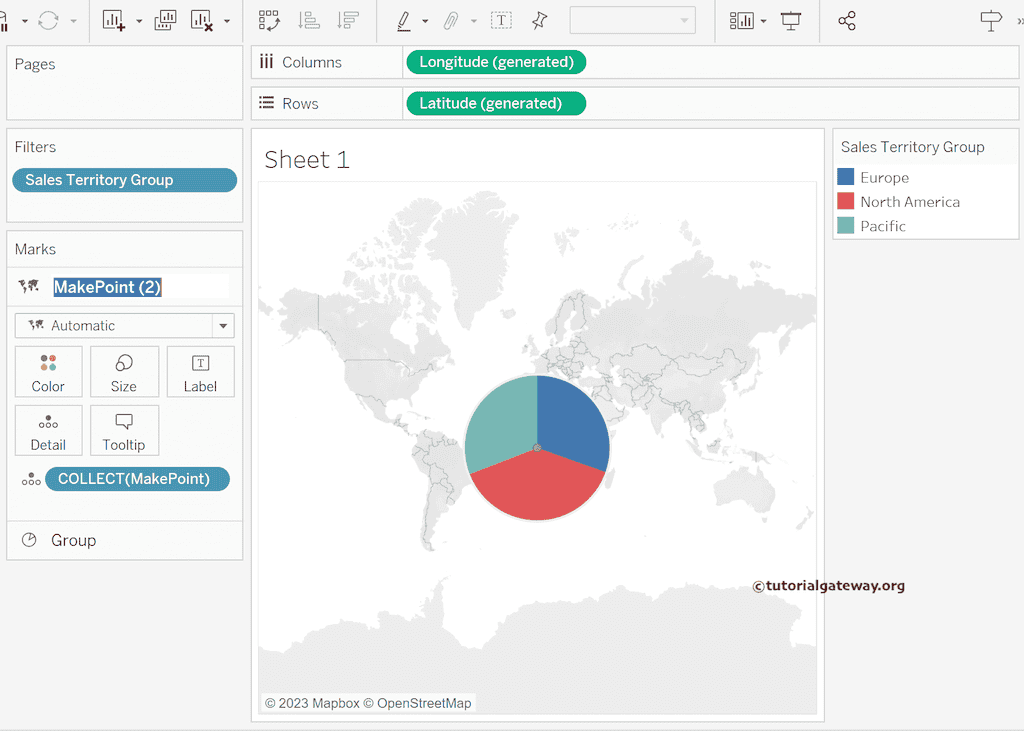Click the Marks card header
1024x731 pixels.
pos(35,249)
